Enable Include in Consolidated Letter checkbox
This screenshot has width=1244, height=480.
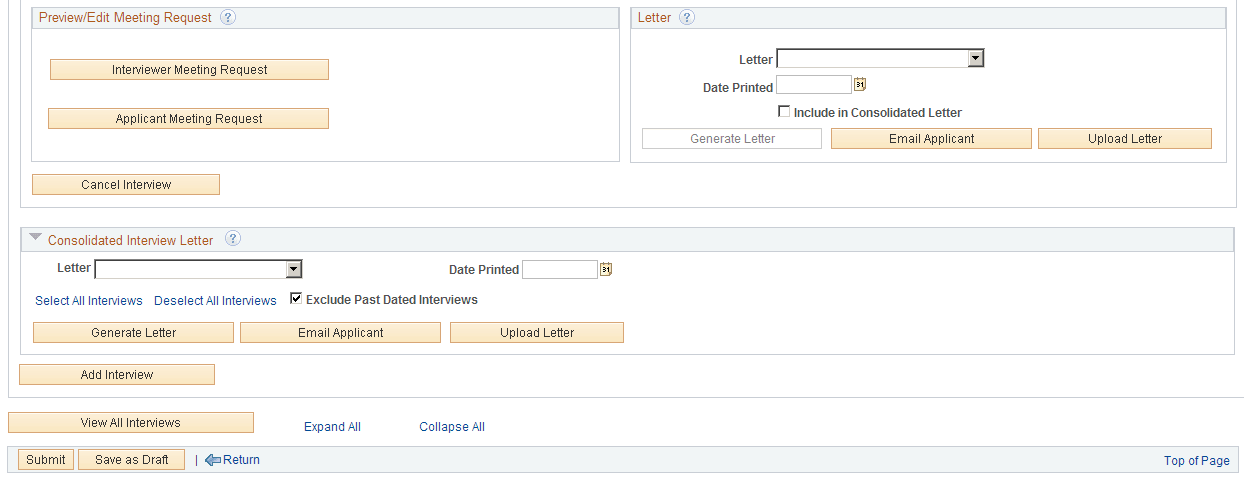pos(784,112)
